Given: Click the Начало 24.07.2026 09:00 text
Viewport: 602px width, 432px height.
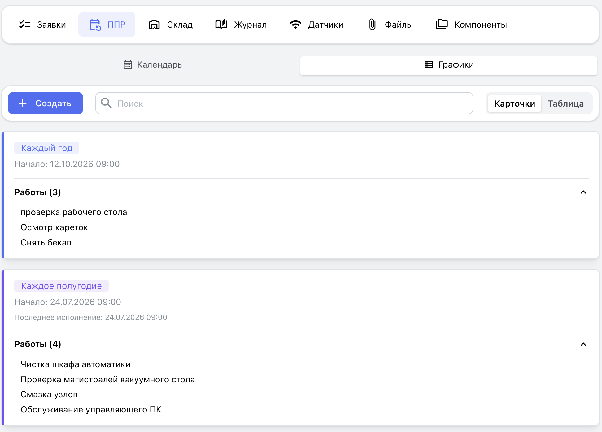Looking at the screenshot, I should coord(68,302).
